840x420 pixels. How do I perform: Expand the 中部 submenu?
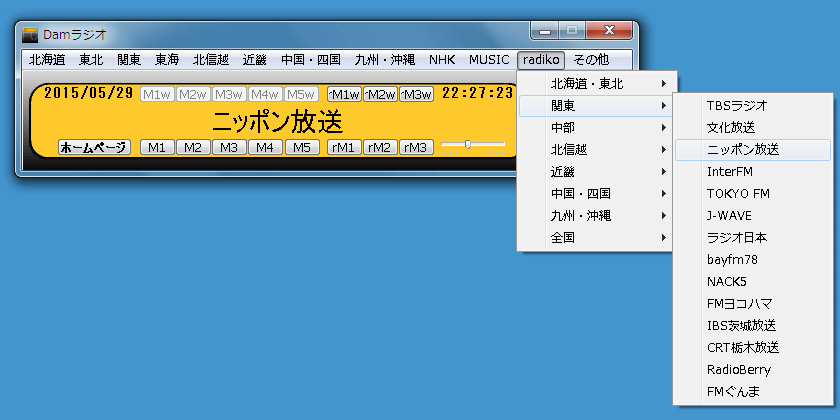click(595, 128)
